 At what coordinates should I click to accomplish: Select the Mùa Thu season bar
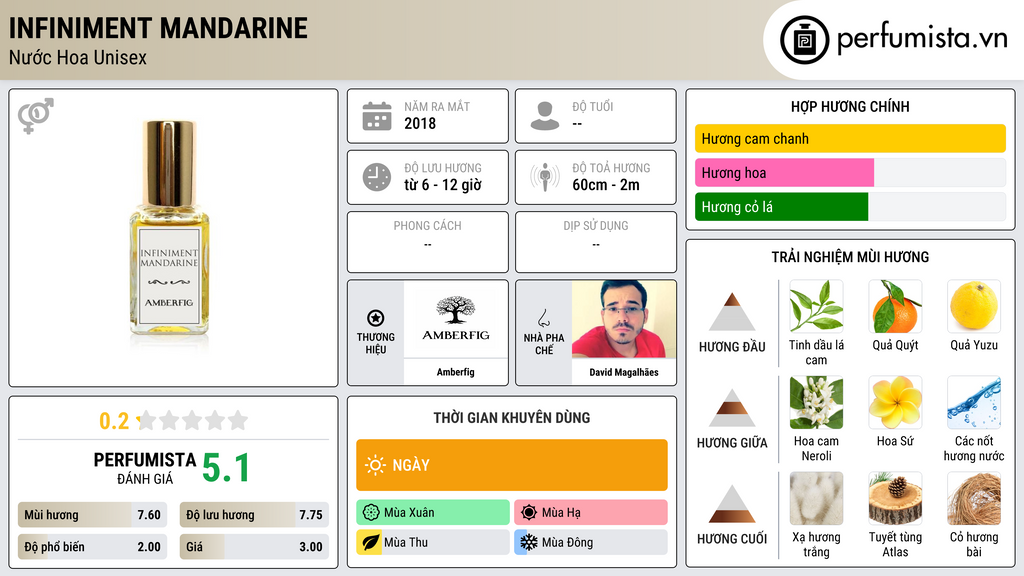[433, 542]
